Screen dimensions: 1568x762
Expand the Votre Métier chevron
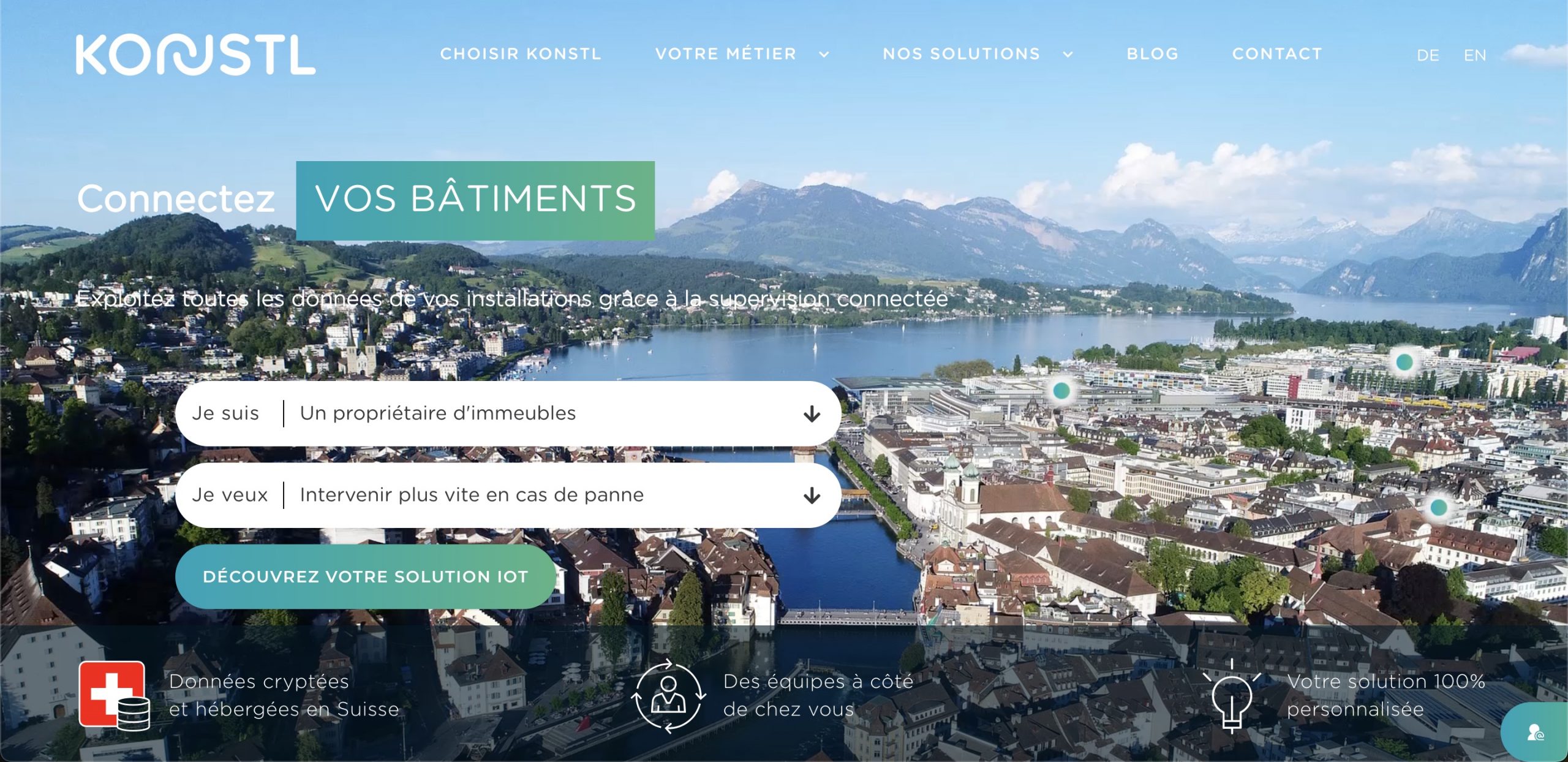pyautogui.click(x=824, y=55)
